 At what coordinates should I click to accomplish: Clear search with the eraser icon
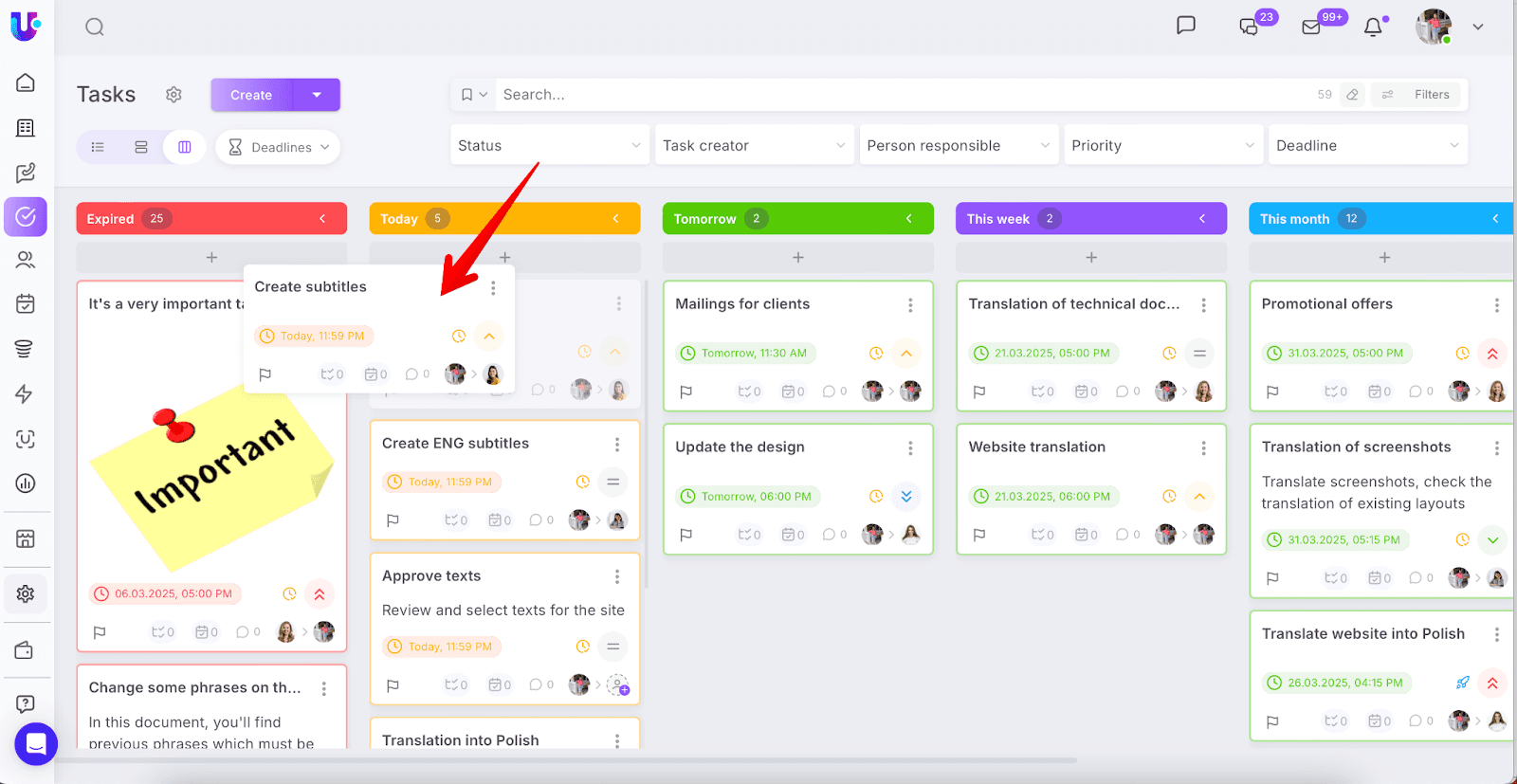coord(1352,95)
